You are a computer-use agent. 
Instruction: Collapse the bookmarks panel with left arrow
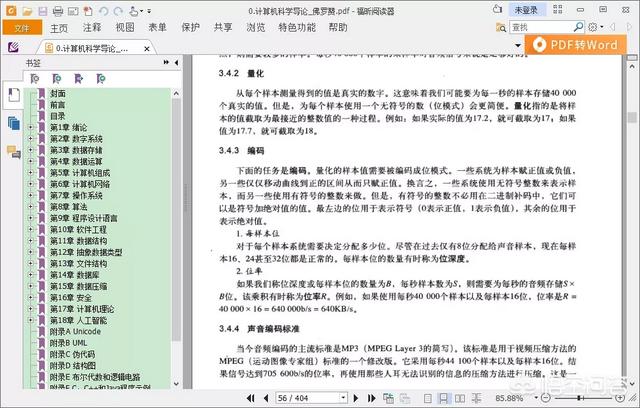tap(176, 62)
